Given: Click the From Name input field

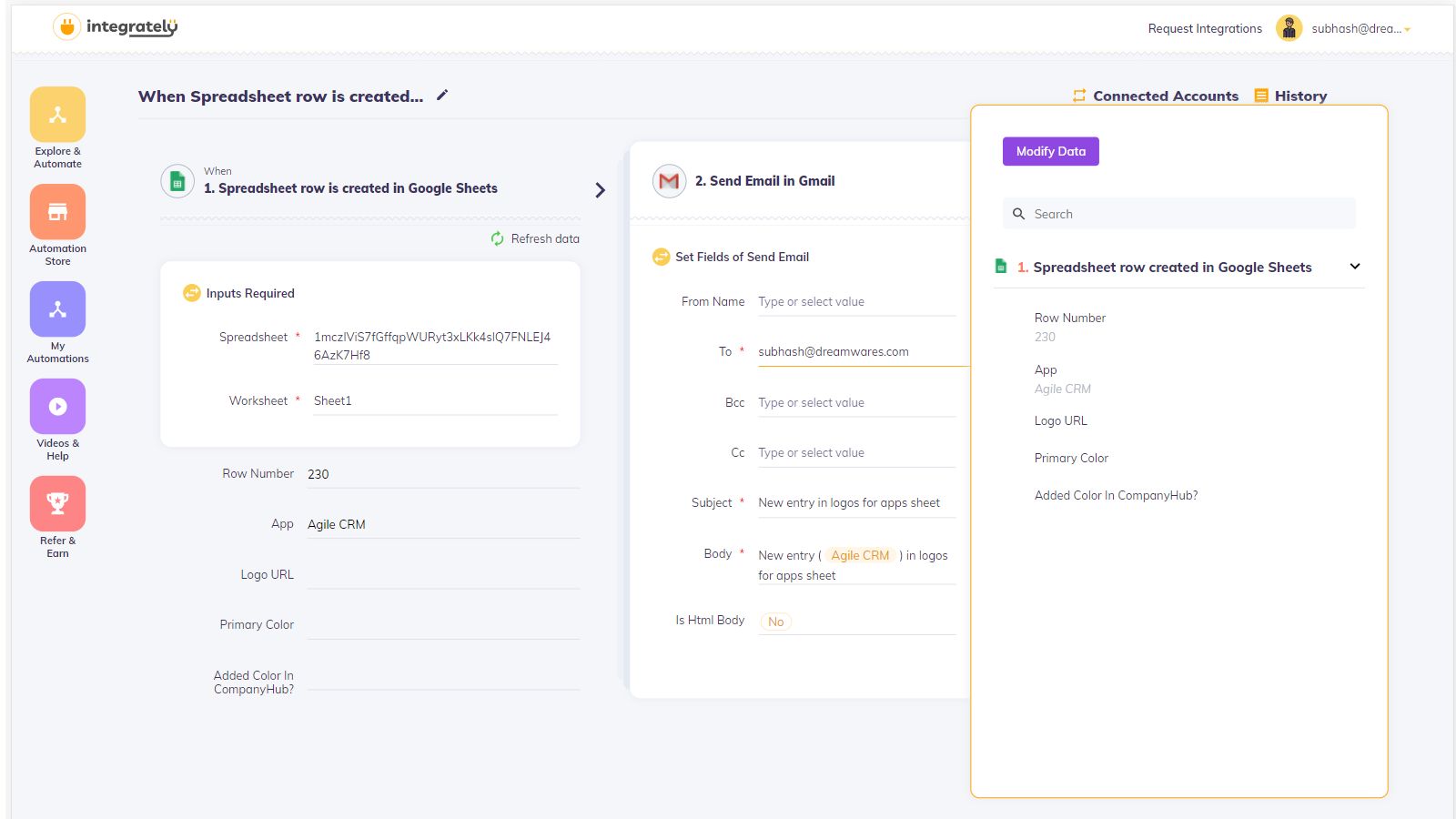Looking at the screenshot, I should 855,302.
